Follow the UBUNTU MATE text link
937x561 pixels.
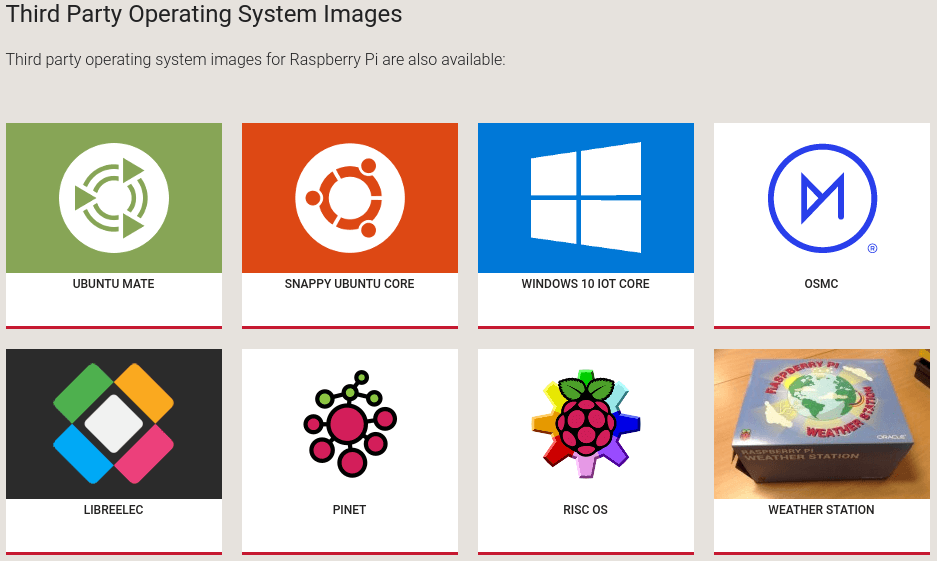tap(114, 284)
